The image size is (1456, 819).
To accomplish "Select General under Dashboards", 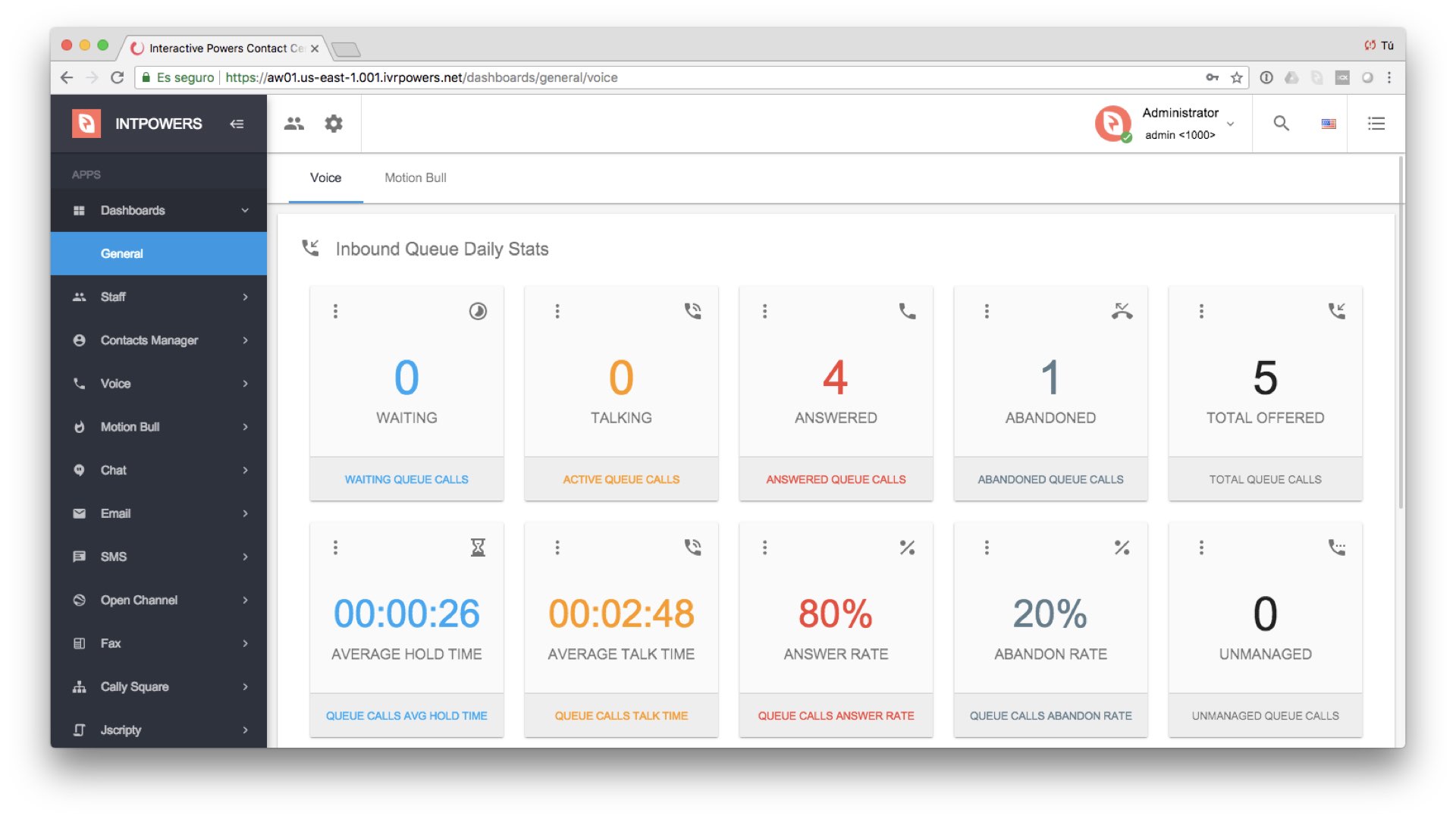I will tap(122, 254).
